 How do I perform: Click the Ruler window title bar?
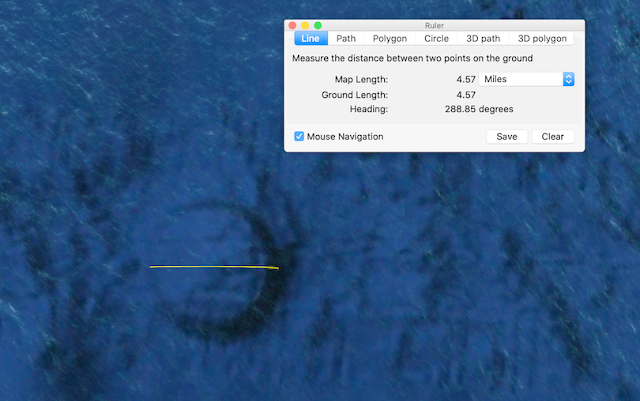pyautogui.click(x=434, y=25)
